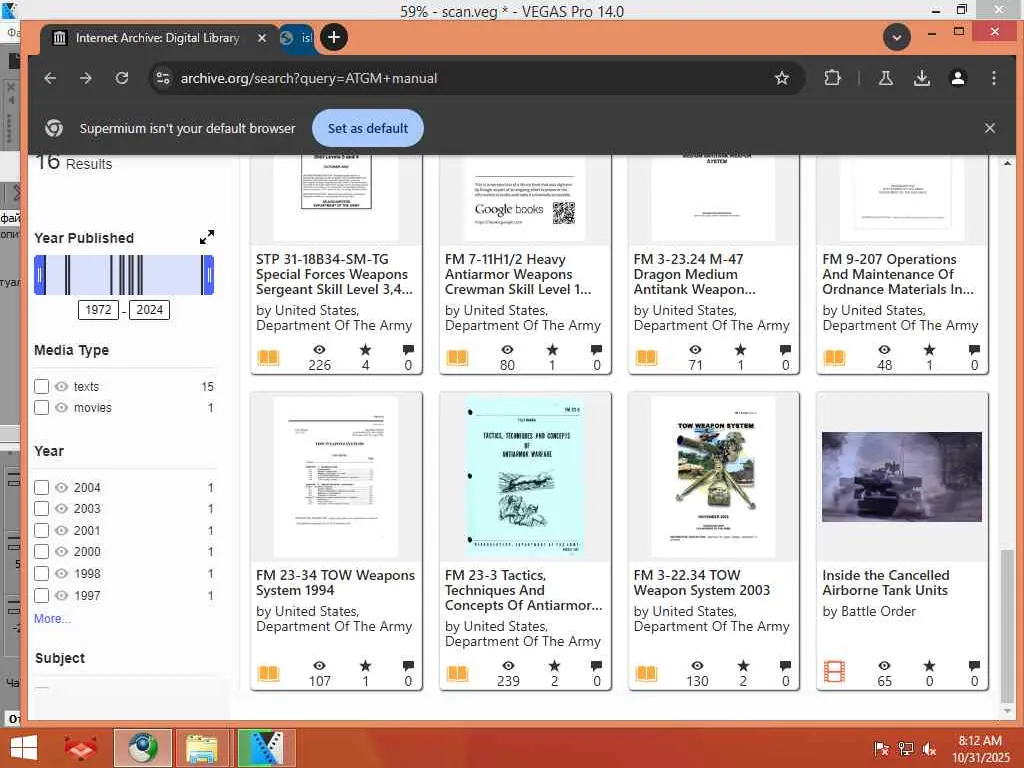Open a new browser tab
This screenshot has height=768, width=1024.
click(x=334, y=37)
